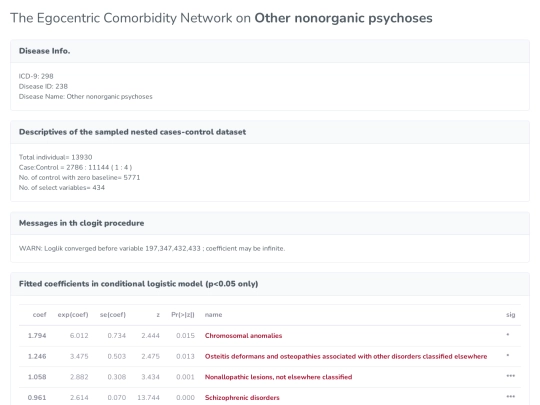Viewport: 540px width, 405px height.
Task: Click the sig column header
Action: pos(510,314)
